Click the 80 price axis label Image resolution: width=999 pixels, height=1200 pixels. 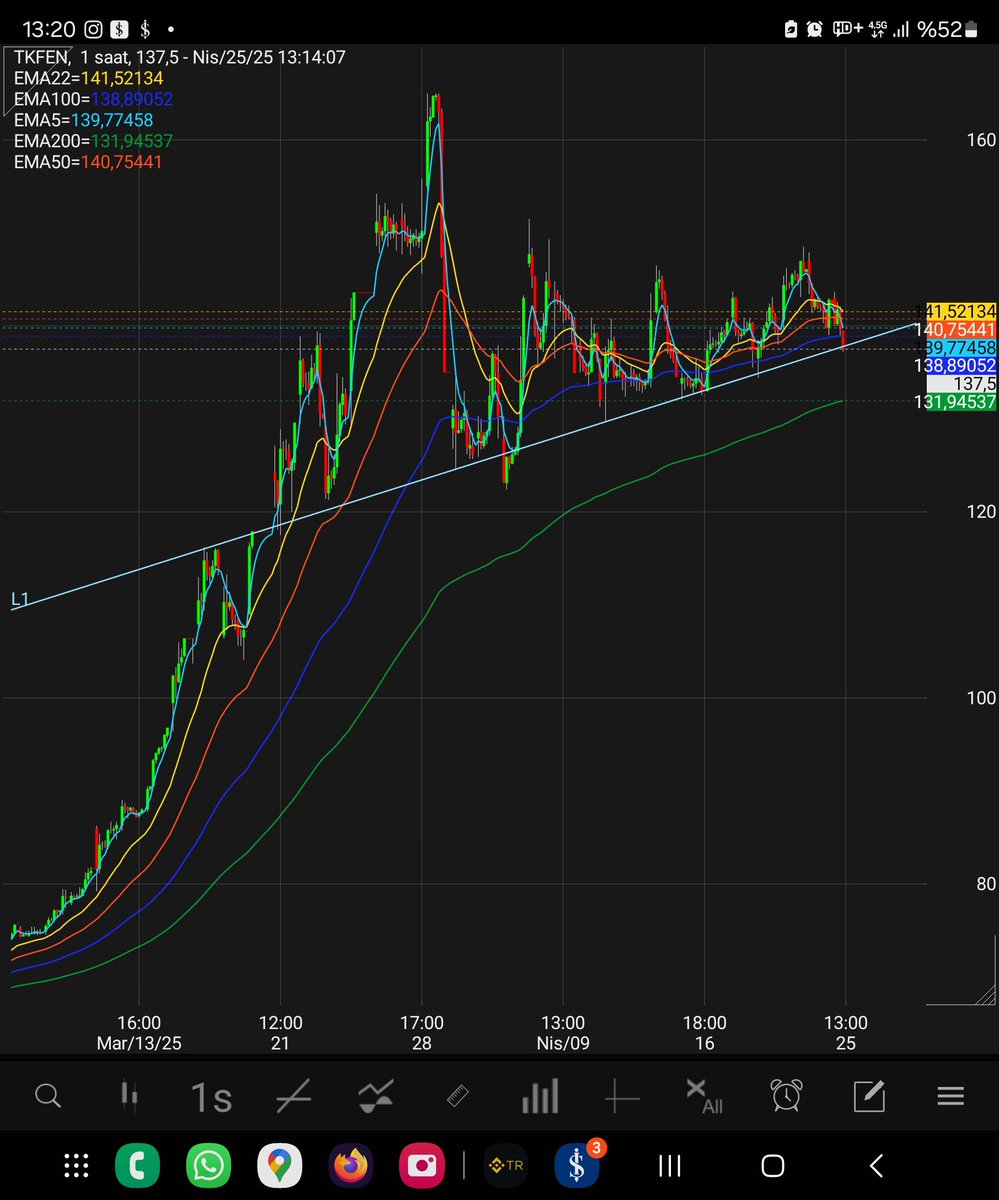tap(986, 884)
